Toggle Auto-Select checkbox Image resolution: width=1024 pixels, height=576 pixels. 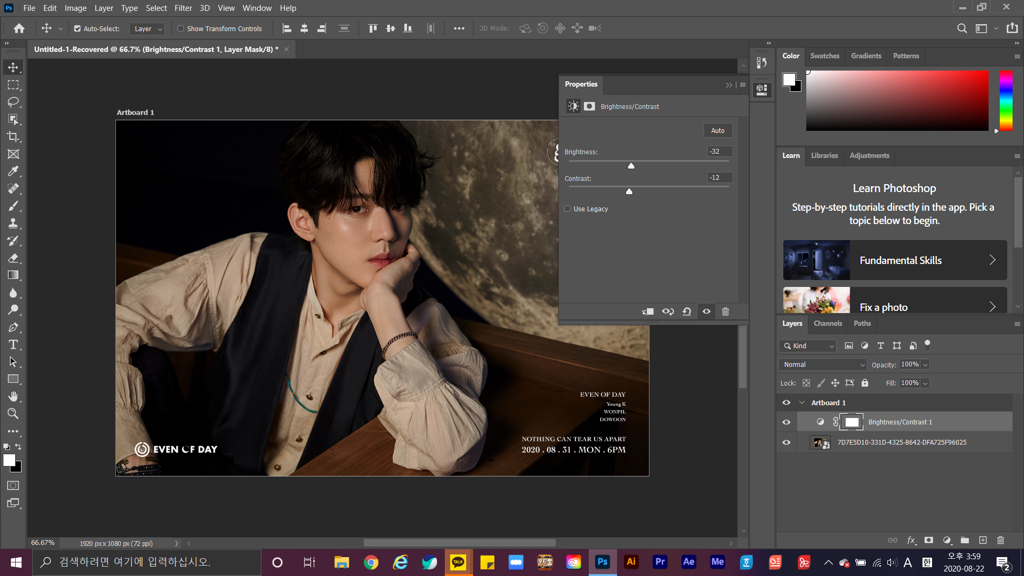[x=77, y=29]
